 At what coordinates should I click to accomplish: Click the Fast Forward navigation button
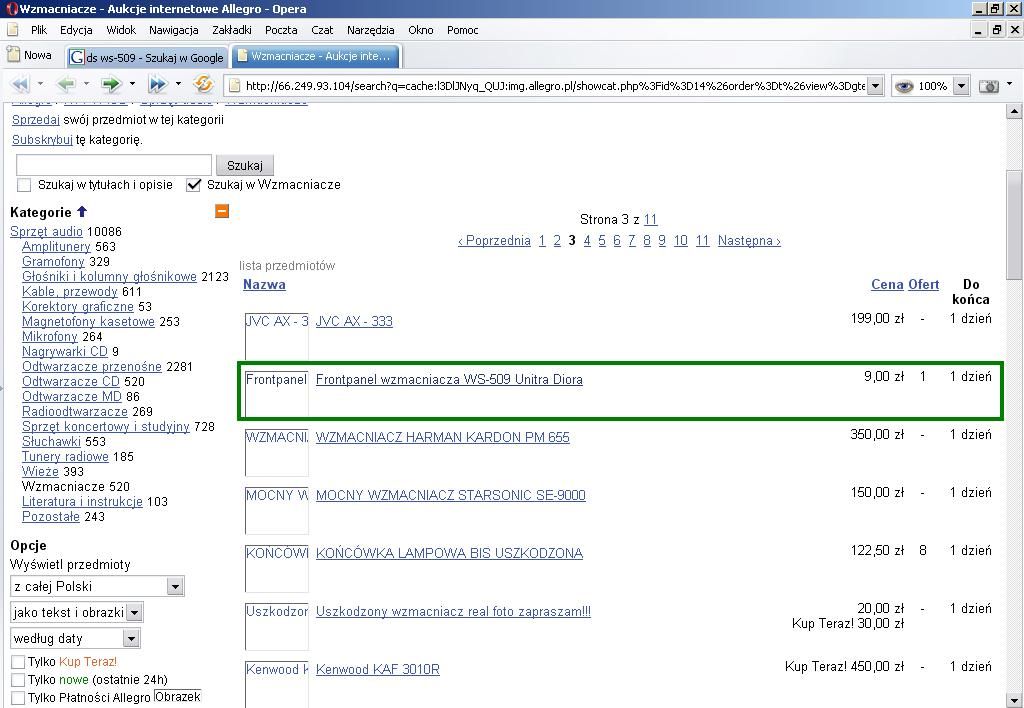(x=158, y=84)
